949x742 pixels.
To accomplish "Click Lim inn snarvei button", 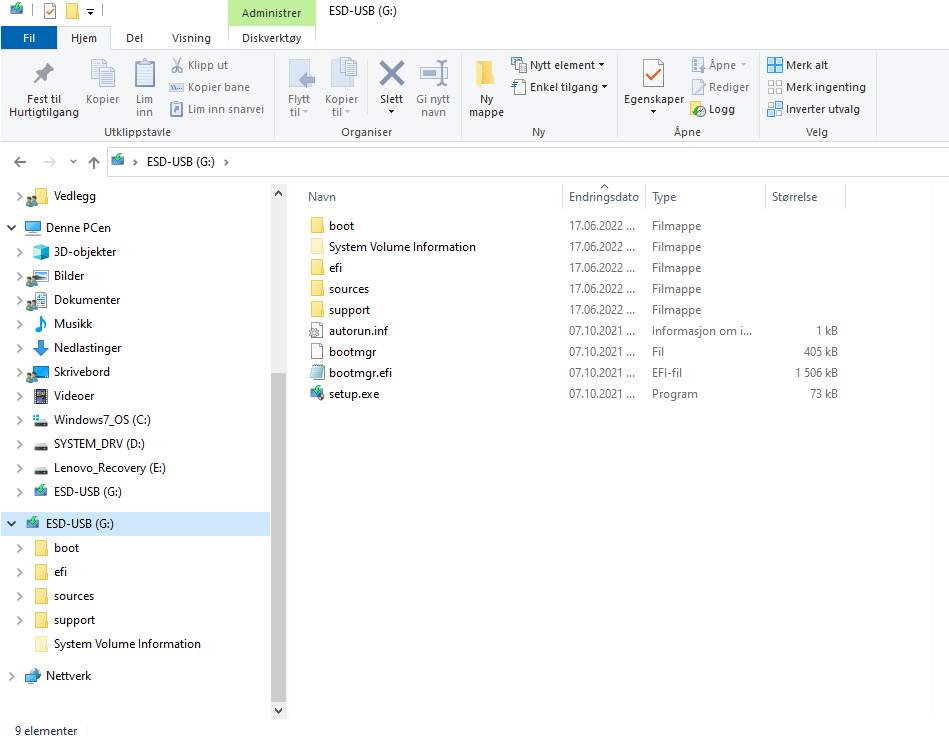I will click(217, 109).
